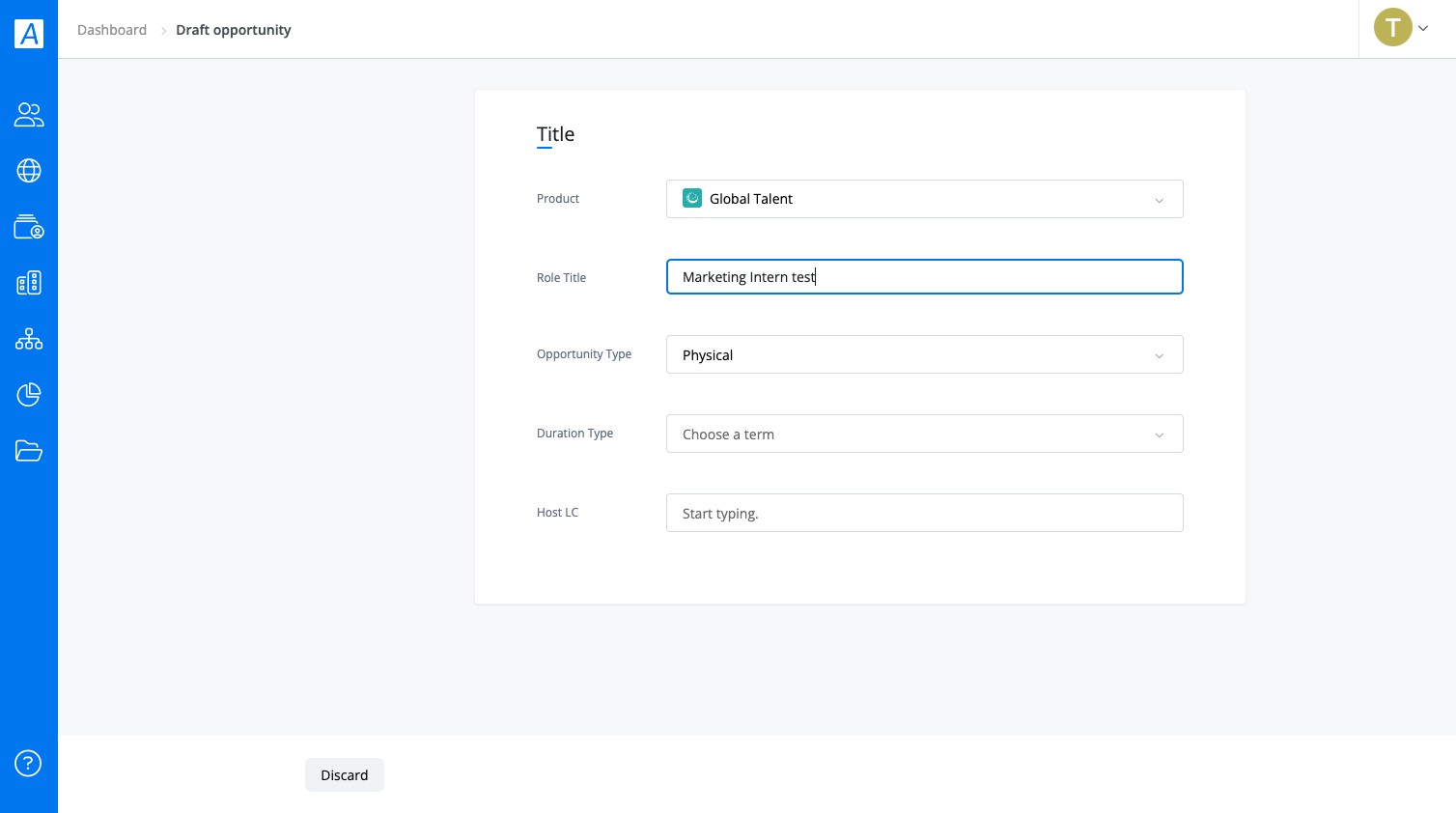
Task: Open the wallet with user icon
Action: point(29,227)
